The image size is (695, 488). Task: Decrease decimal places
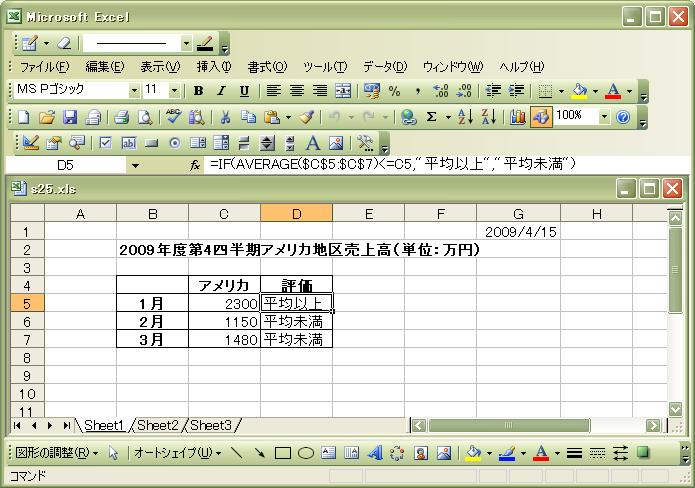pos(465,91)
